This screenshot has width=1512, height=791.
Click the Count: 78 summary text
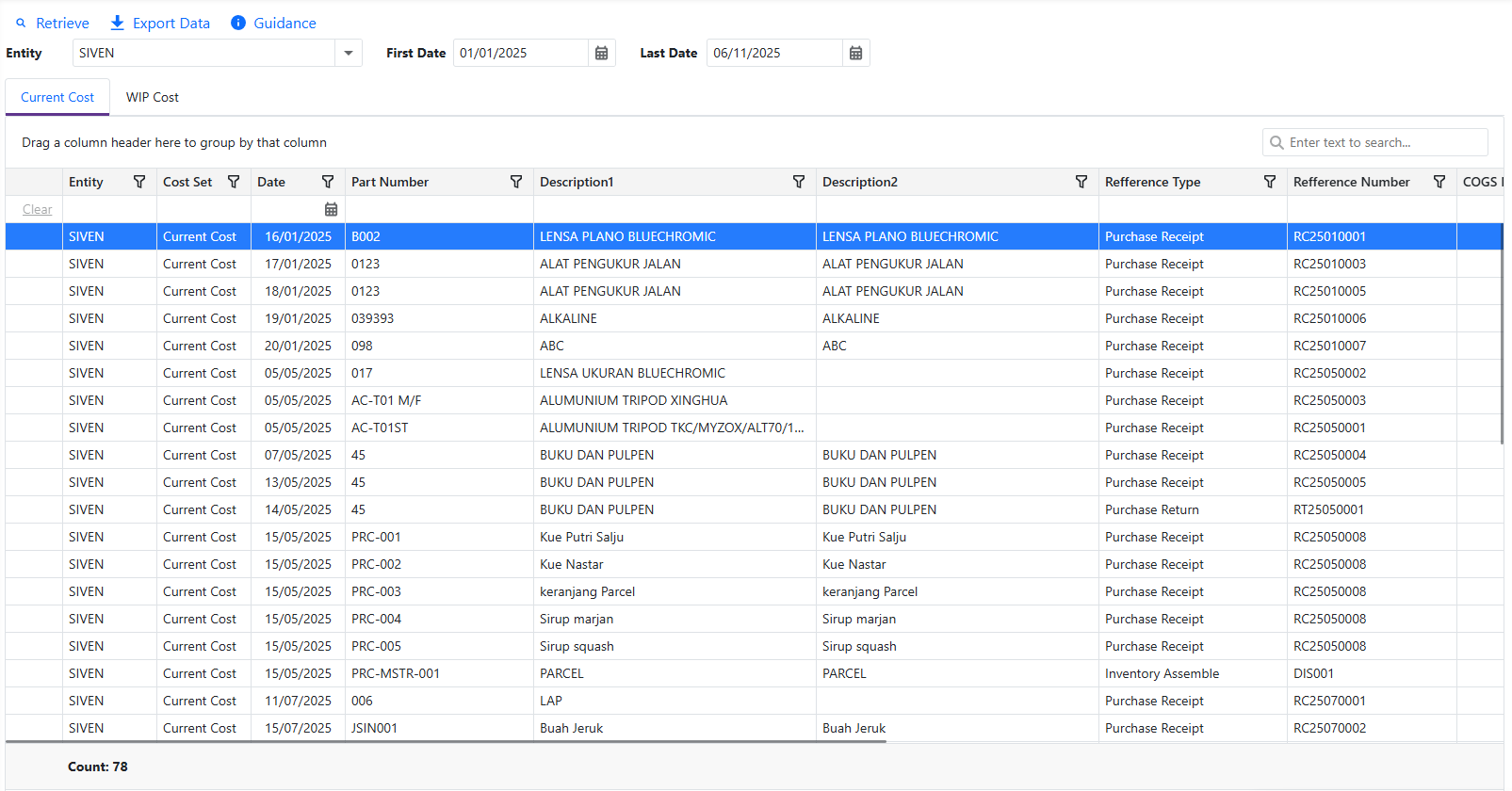[x=98, y=767]
